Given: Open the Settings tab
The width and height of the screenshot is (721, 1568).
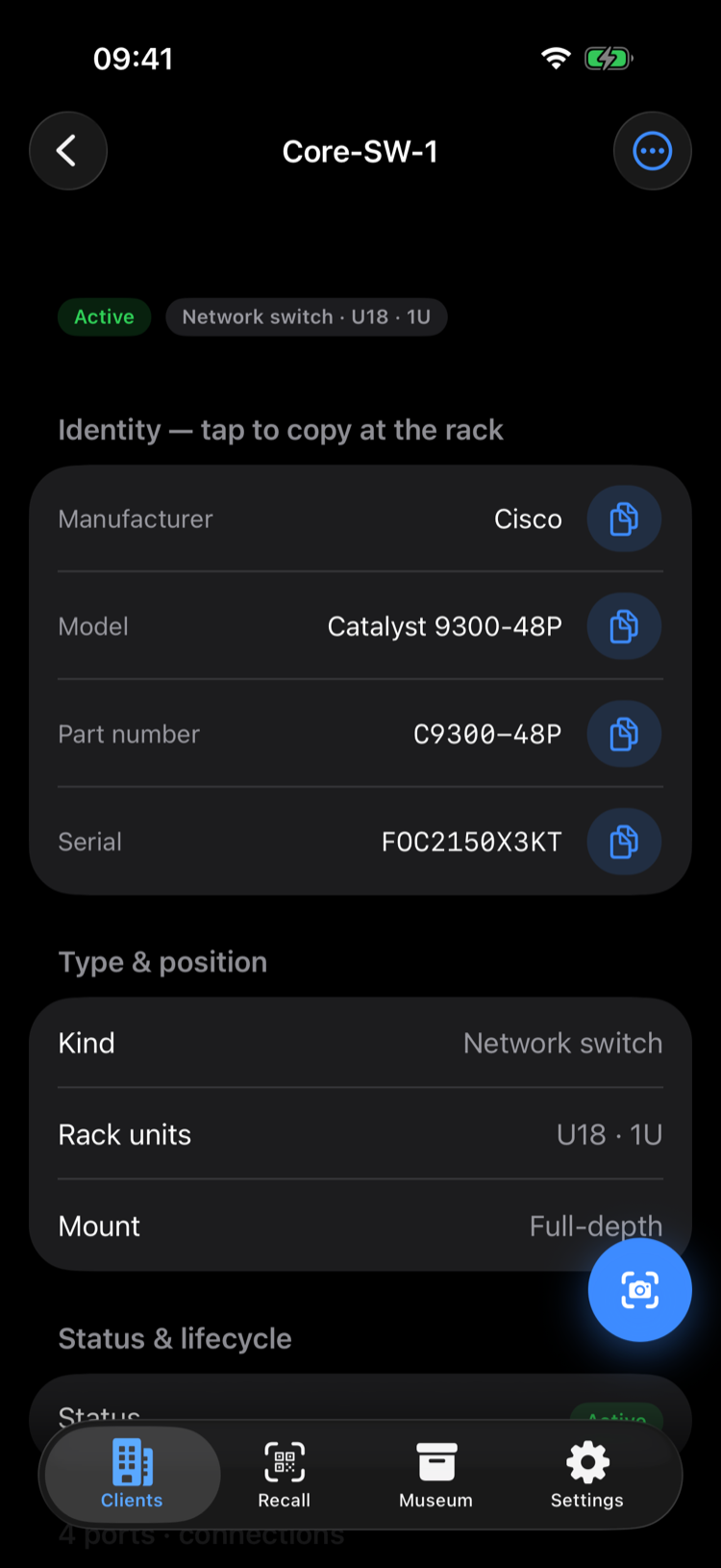Looking at the screenshot, I should tap(586, 1475).
